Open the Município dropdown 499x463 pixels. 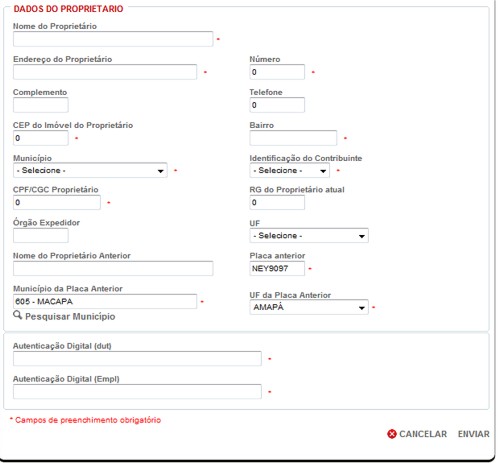pyautogui.click(x=90, y=170)
